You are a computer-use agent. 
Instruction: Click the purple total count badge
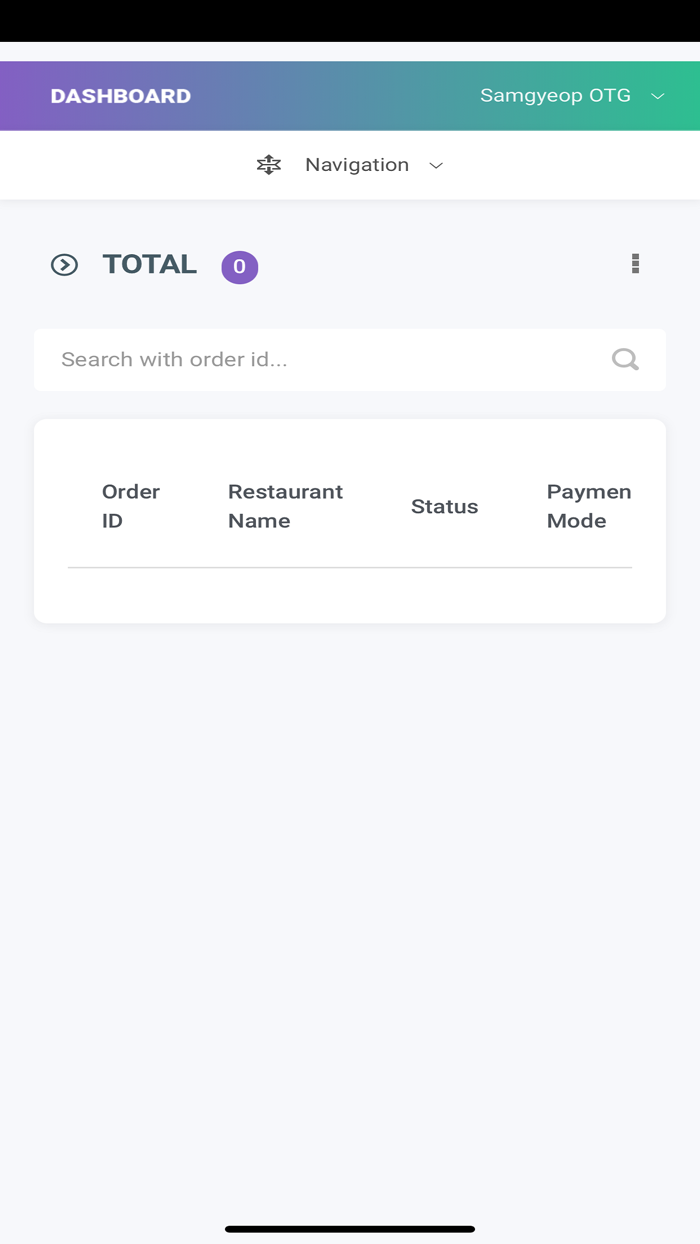click(x=239, y=267)
